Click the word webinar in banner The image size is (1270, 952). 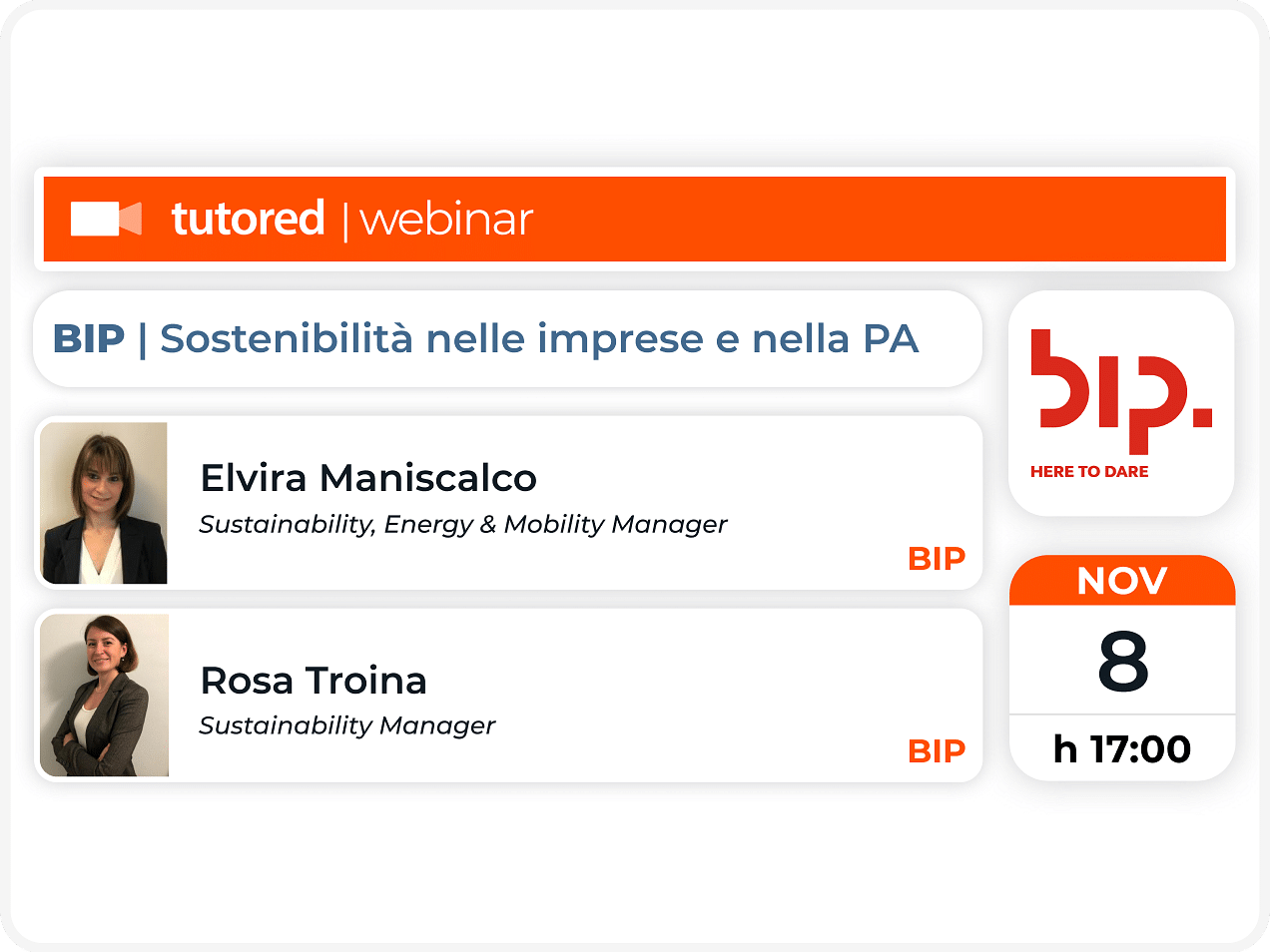(x=446, y=220)
